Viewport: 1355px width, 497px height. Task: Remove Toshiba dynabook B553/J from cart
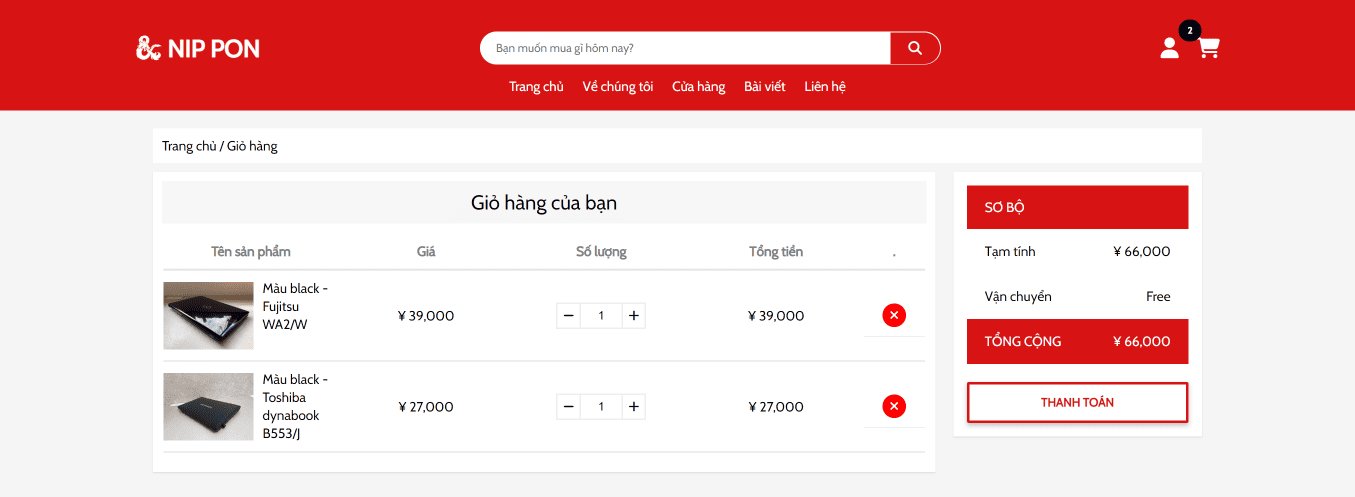[x=894, y=406]
